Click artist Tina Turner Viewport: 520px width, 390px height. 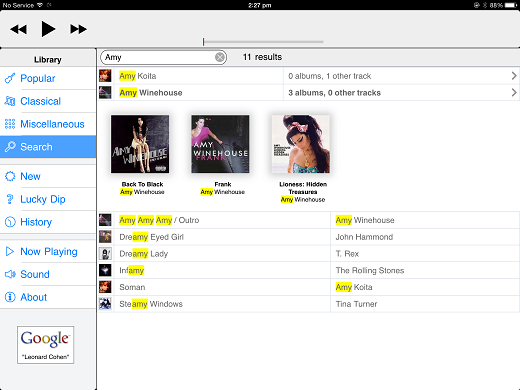pos(356,304)
